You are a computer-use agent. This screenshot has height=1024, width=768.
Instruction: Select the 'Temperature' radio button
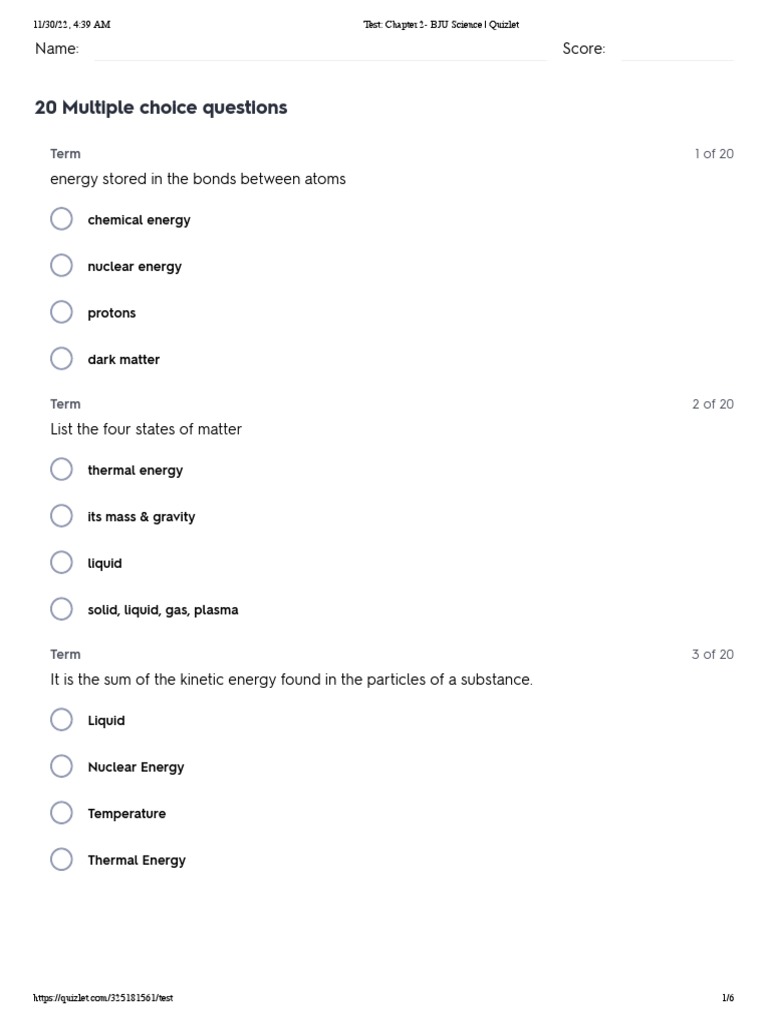(x=62, y=813)
